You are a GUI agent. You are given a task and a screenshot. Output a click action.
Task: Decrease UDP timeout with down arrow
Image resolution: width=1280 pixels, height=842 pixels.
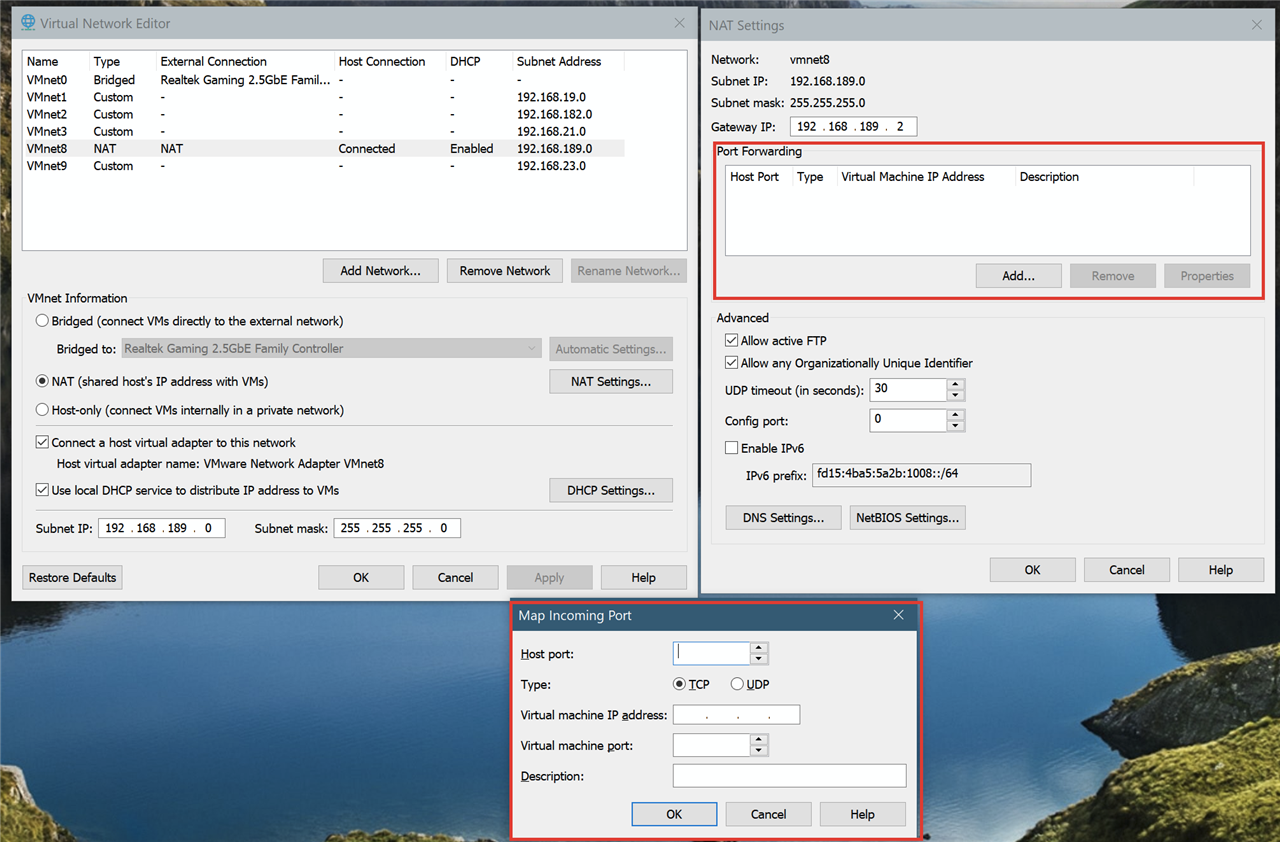pyautogui.click(x=955, y=396)
